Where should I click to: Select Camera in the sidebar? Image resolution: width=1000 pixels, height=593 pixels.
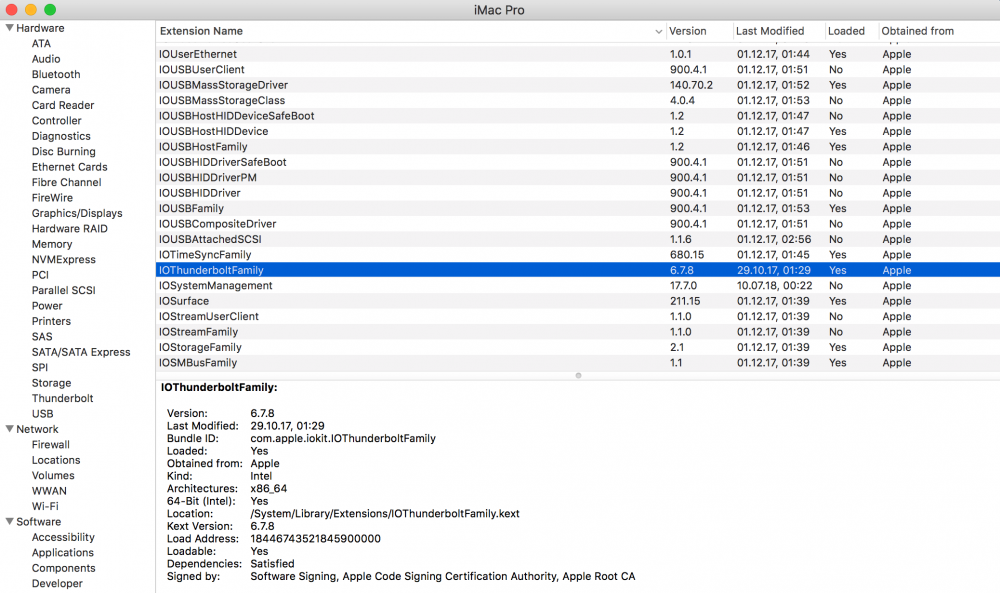pos(51,90)
